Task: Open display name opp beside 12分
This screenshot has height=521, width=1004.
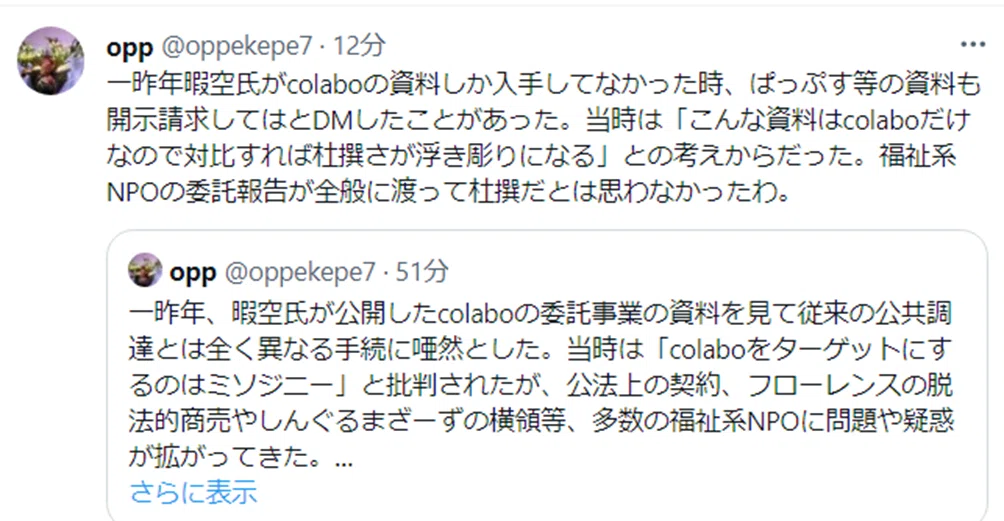Action: (x=129, y=46)
